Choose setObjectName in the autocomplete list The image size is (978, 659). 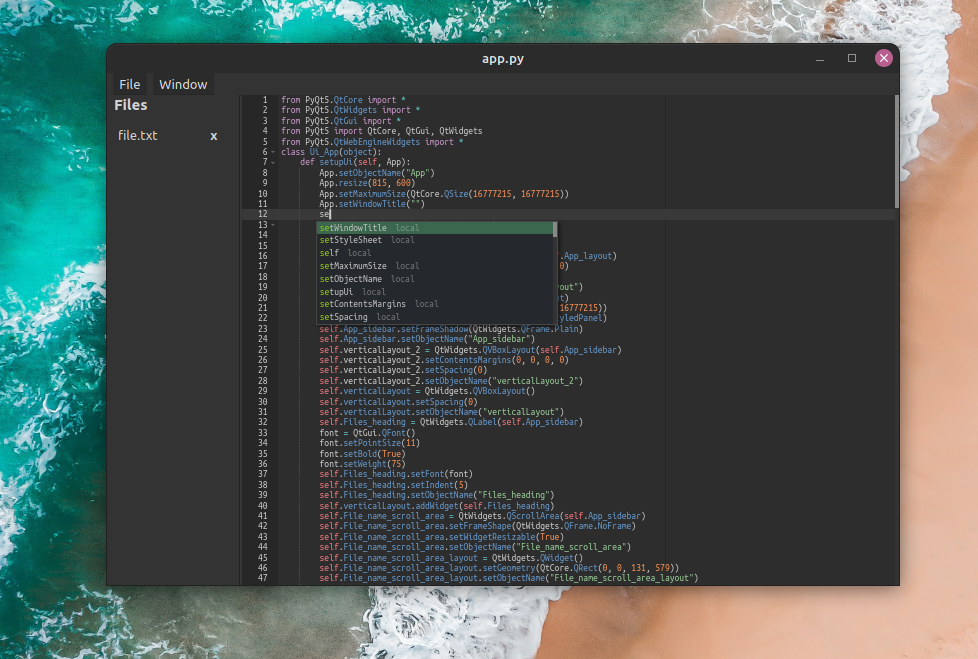(x=435, y=279)
